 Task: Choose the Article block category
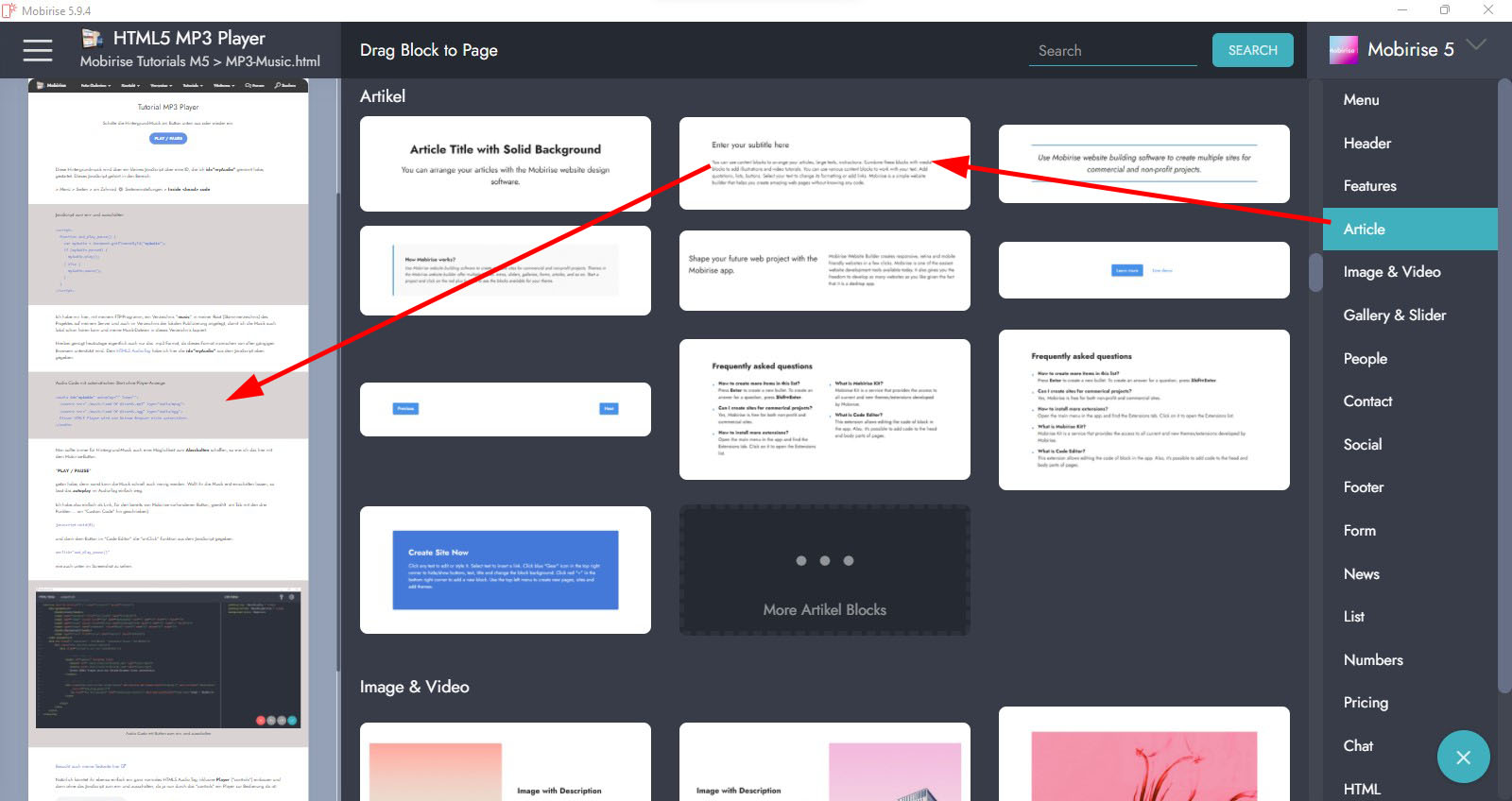(x=1410, y=229)
